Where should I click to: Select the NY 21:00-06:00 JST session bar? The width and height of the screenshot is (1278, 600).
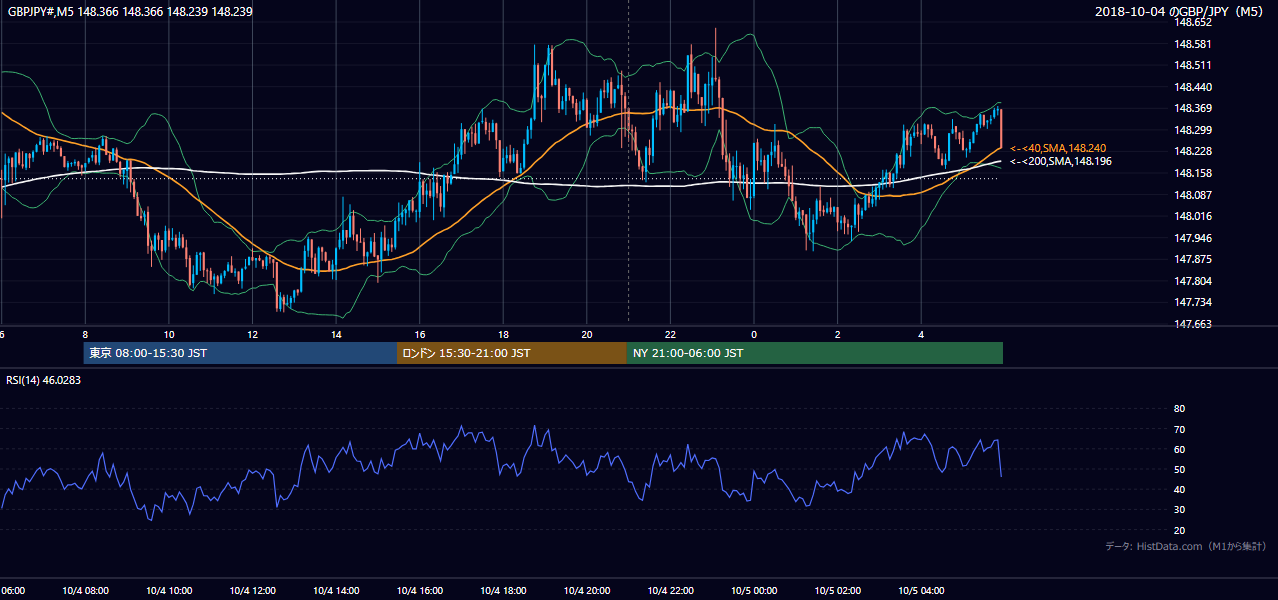click(x=815, y=353)
